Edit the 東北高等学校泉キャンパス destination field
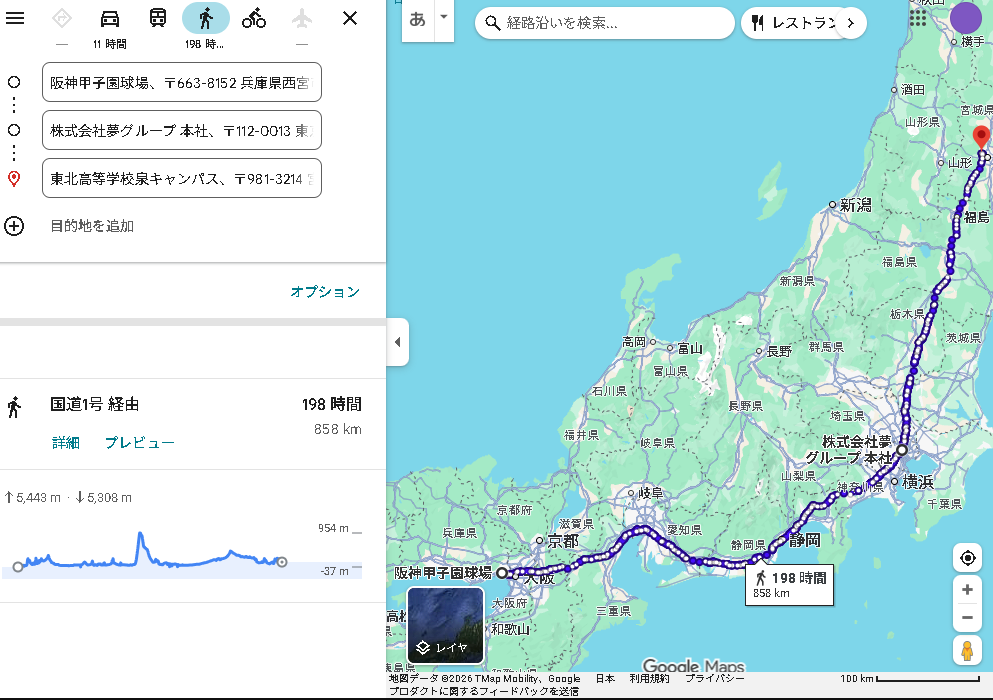 pyautogui.click(x=181, y=178)
